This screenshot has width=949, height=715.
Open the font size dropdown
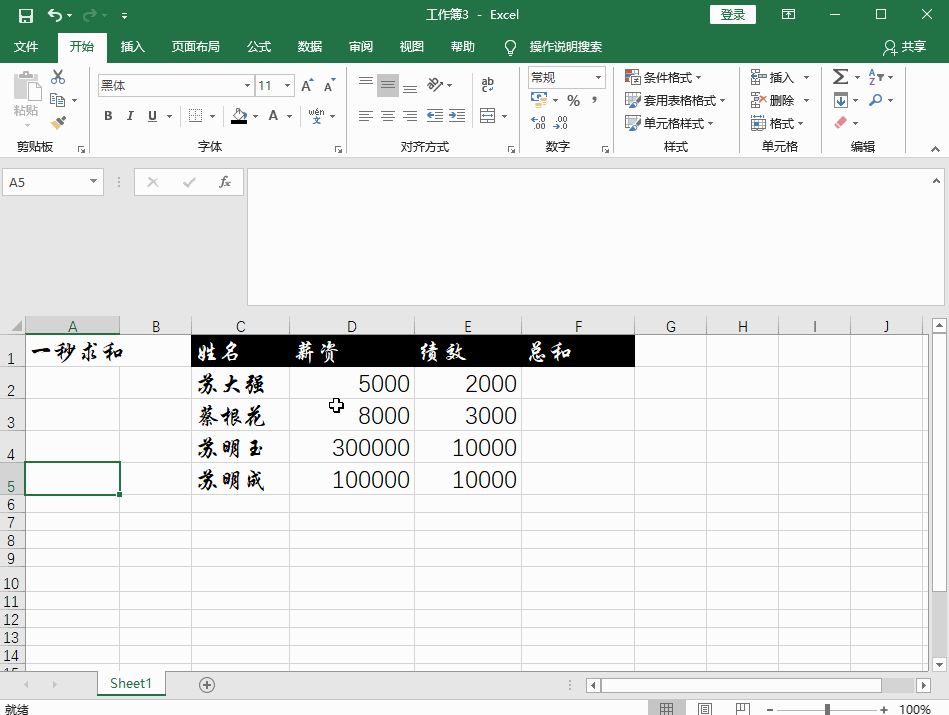[287, 85]
